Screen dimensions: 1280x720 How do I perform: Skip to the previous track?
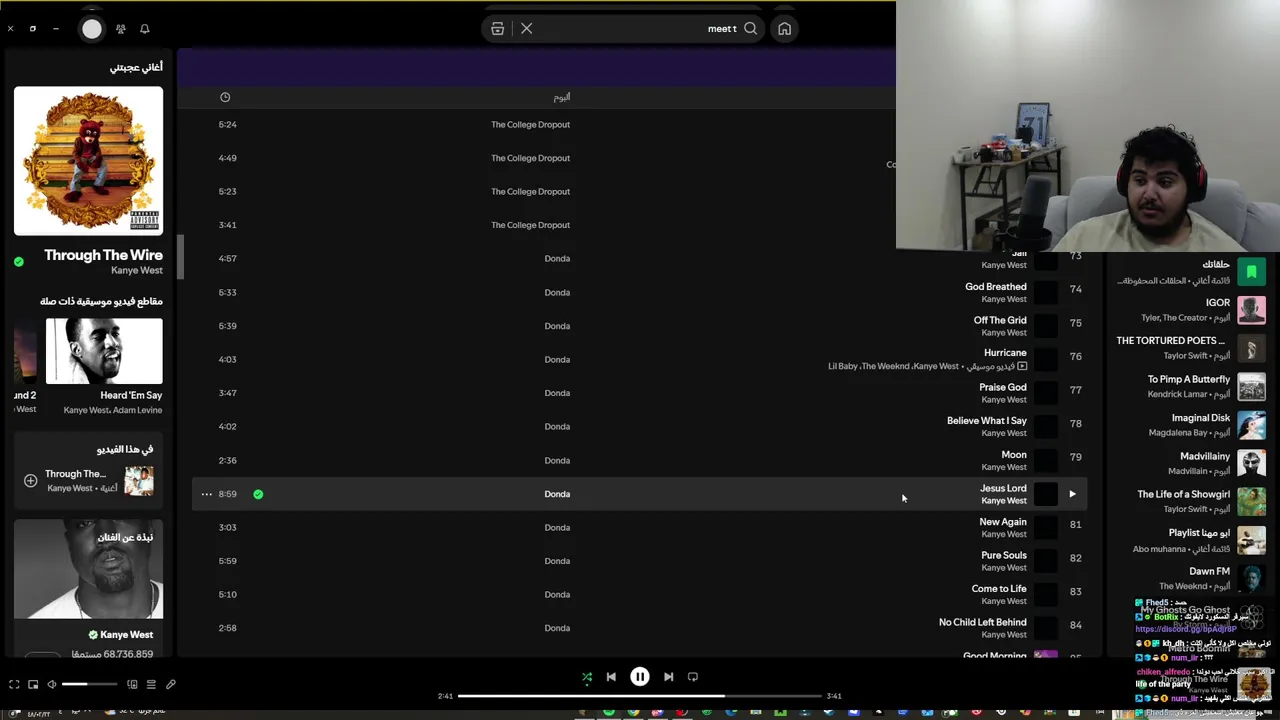click(611, 677)
